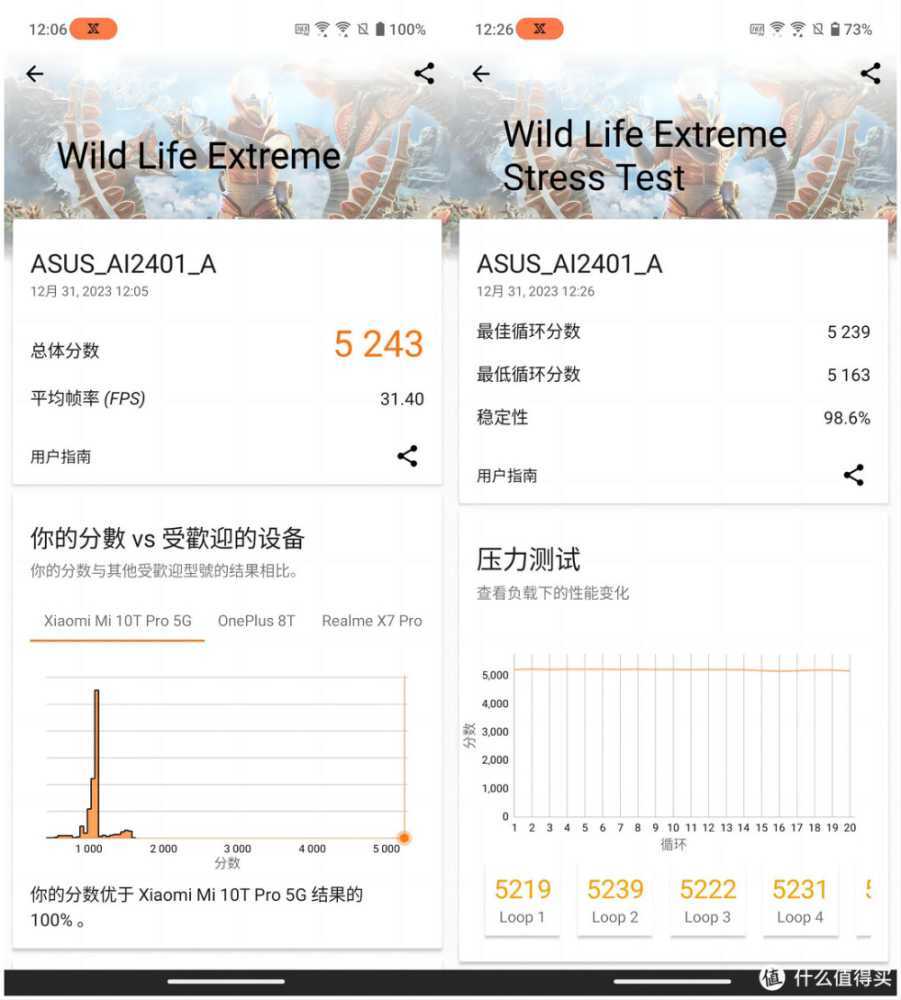Tap orange score marker on histogram
The height and width of the screenshot is (1000, 901).
pyautogui.click(x=404, y=837)
